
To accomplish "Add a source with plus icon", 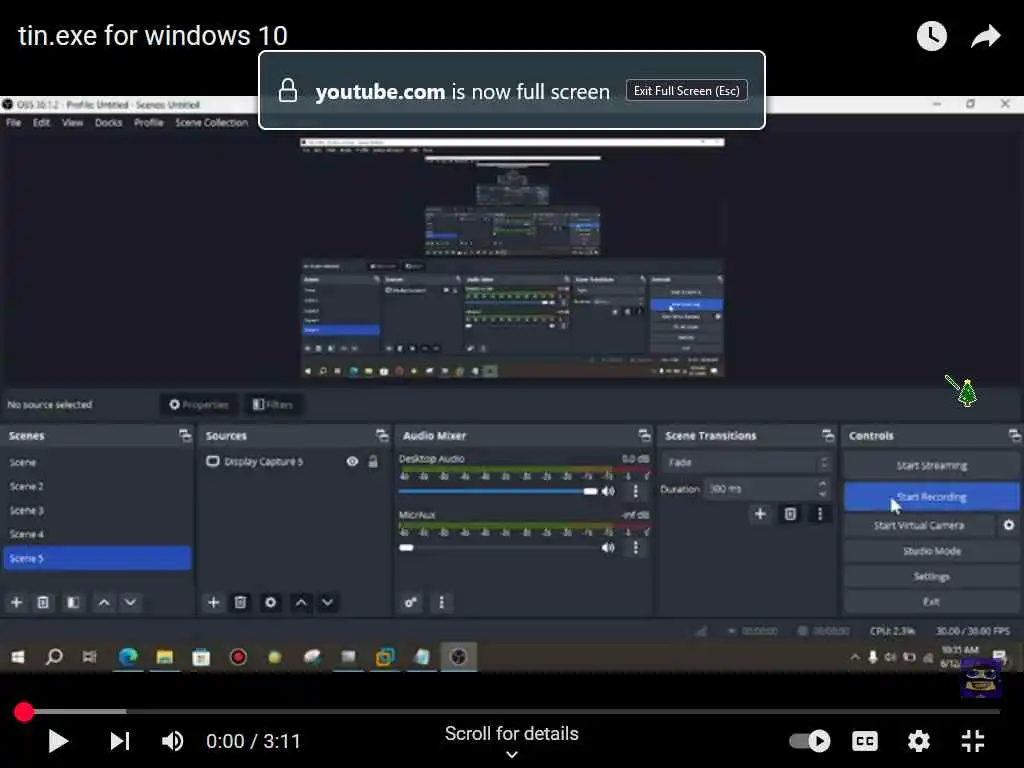I will click(x=213, y=602).
